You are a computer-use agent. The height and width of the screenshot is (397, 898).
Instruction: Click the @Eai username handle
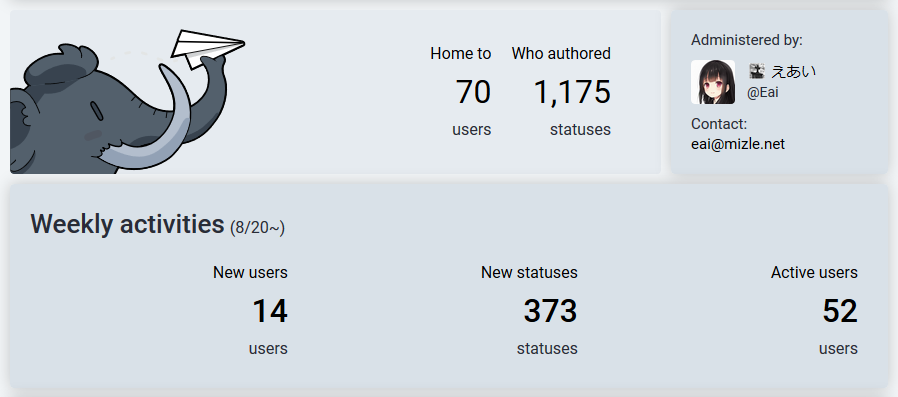pos(763,93)
